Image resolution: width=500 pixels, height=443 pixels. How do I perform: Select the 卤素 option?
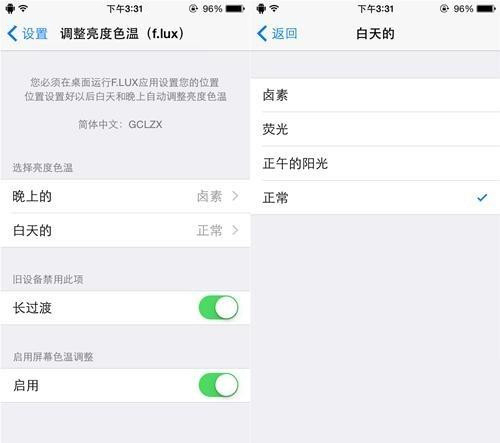pos(375,95)
